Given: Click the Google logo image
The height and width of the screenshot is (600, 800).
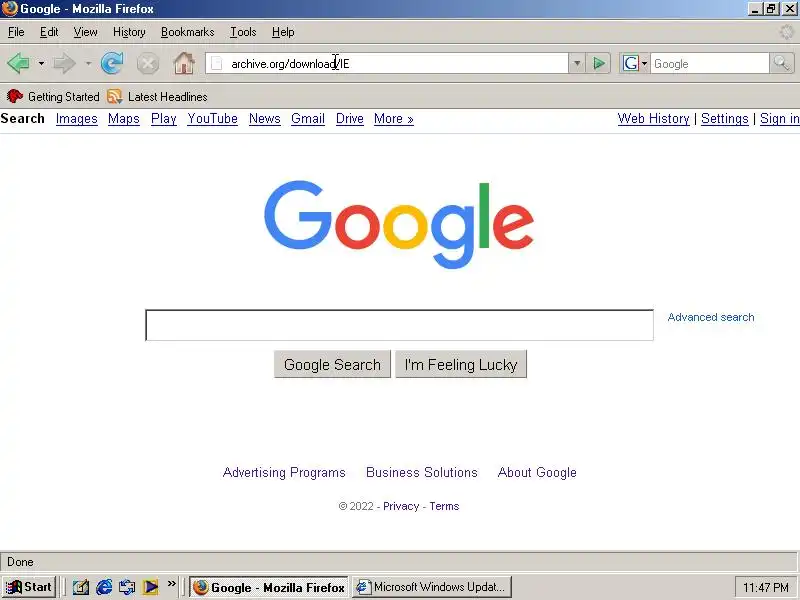Looking at the screenshot, I should (399, 224).
